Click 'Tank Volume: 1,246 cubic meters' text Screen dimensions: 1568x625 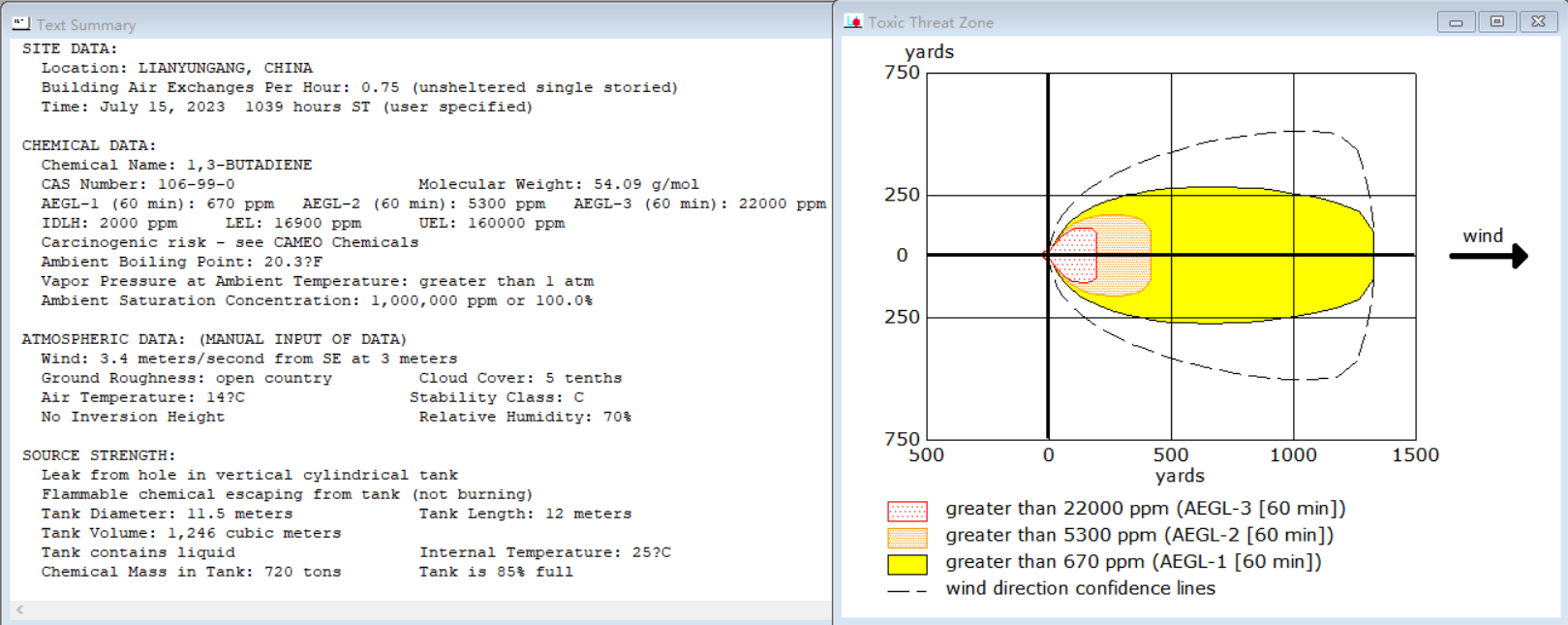click(191, 533)
